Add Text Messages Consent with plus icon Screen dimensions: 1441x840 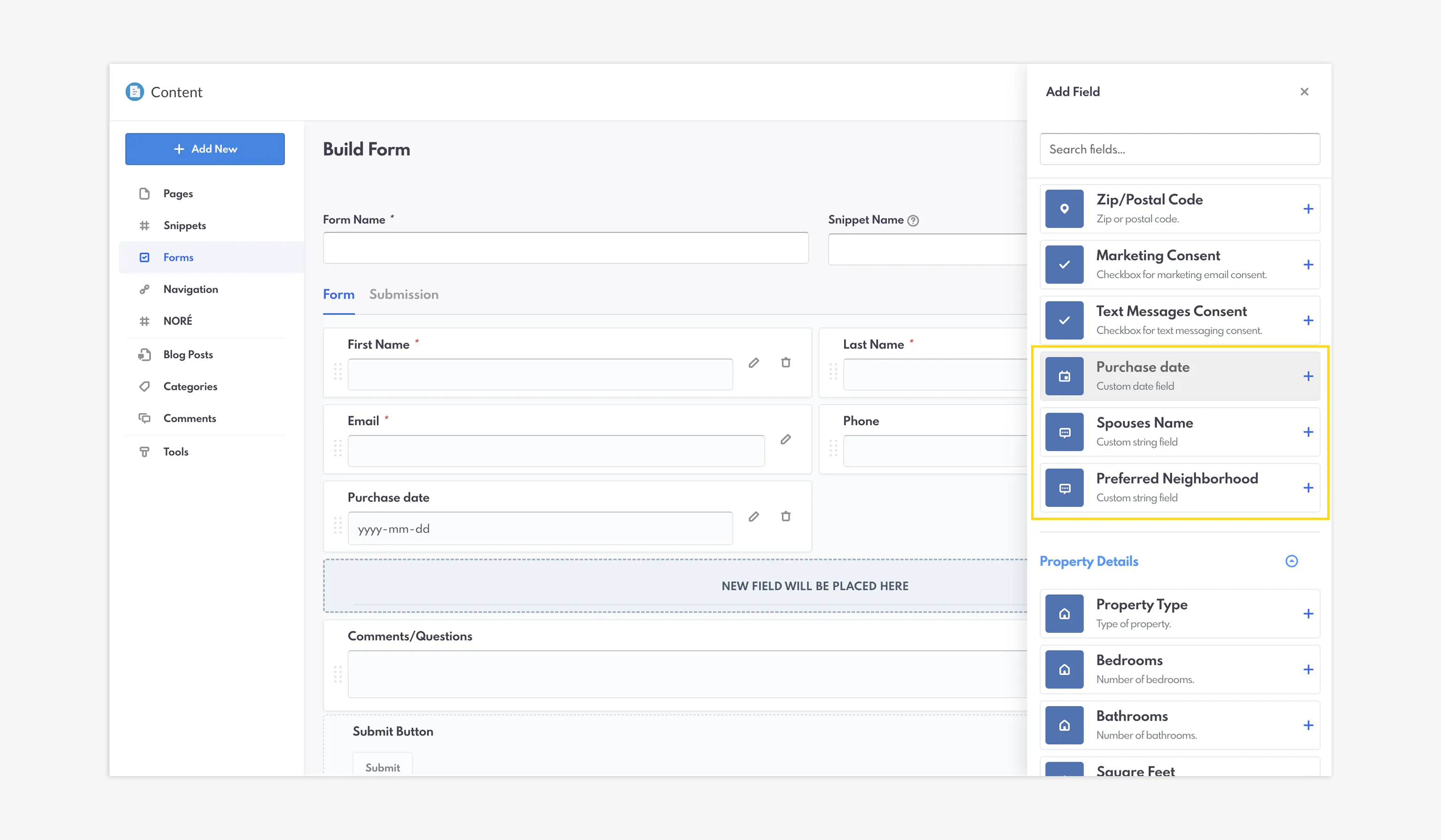tap(1308, 320)
